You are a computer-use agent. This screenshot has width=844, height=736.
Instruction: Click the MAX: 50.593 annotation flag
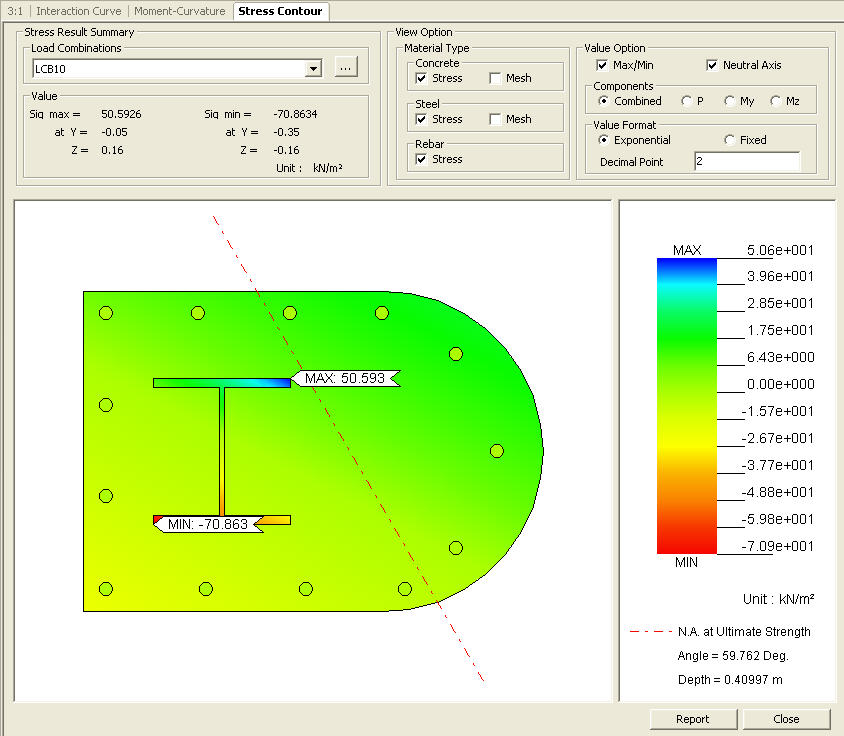[x=347, y=380]
